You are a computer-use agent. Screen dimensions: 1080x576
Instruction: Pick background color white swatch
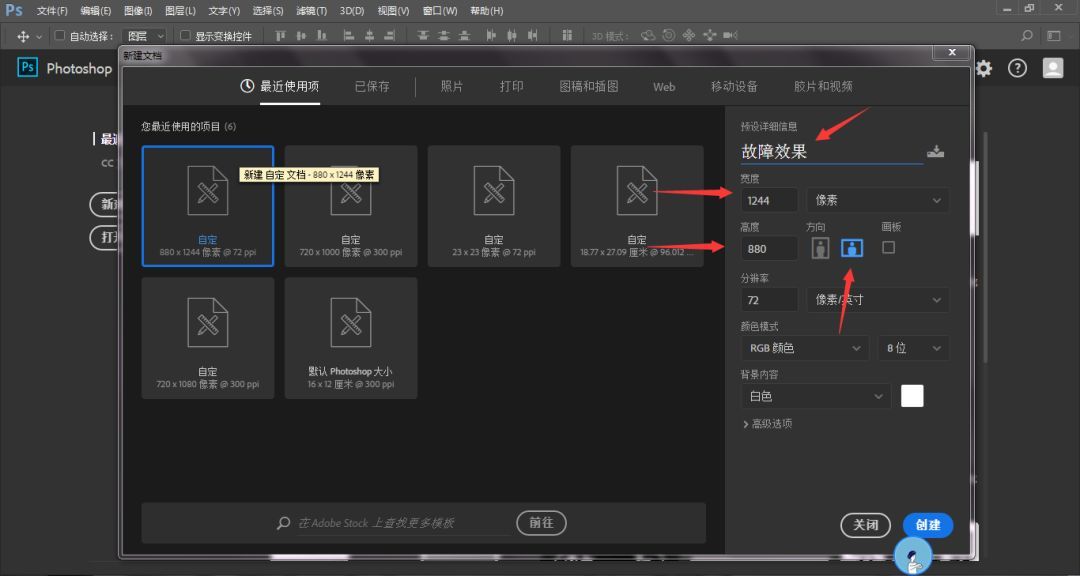tap(912, 396)
